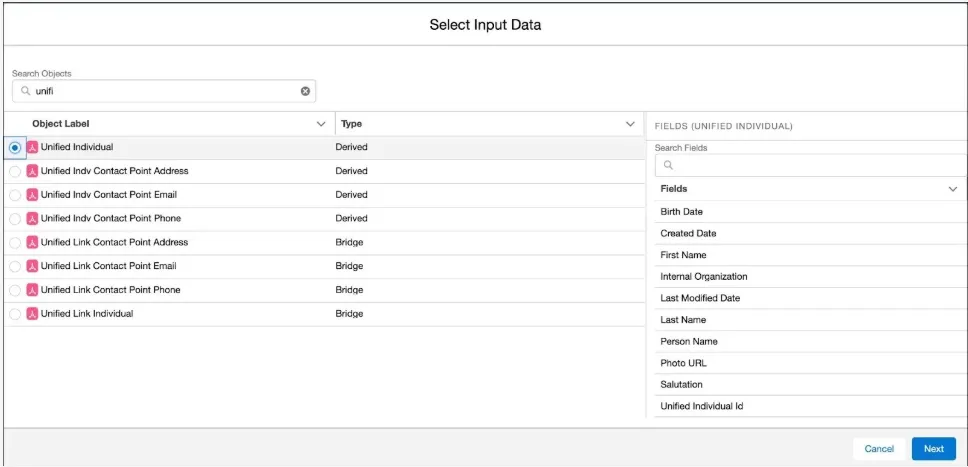Click the Birth Date field entry
968x467 pixels.
(681, 212)
